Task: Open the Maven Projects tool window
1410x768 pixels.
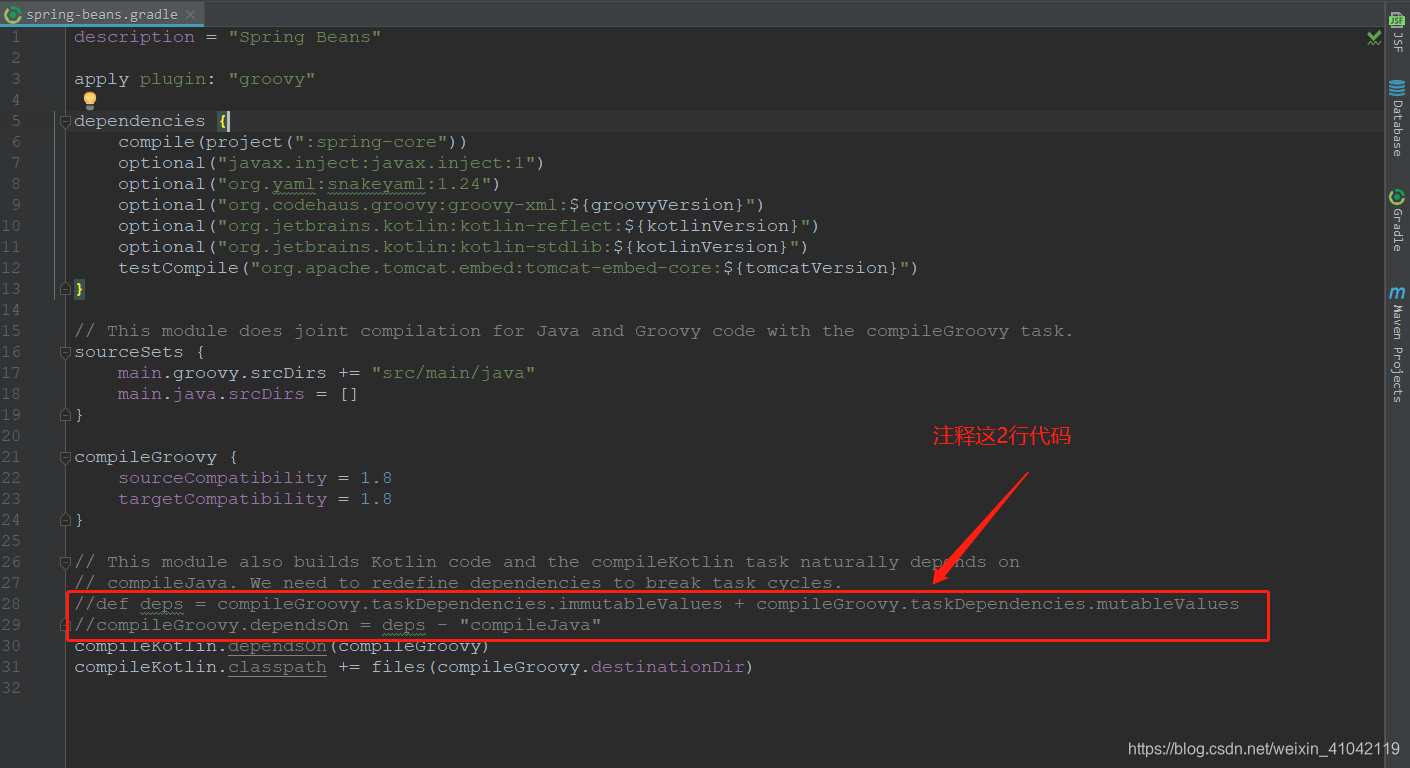Action: (x=1397, y=345)
